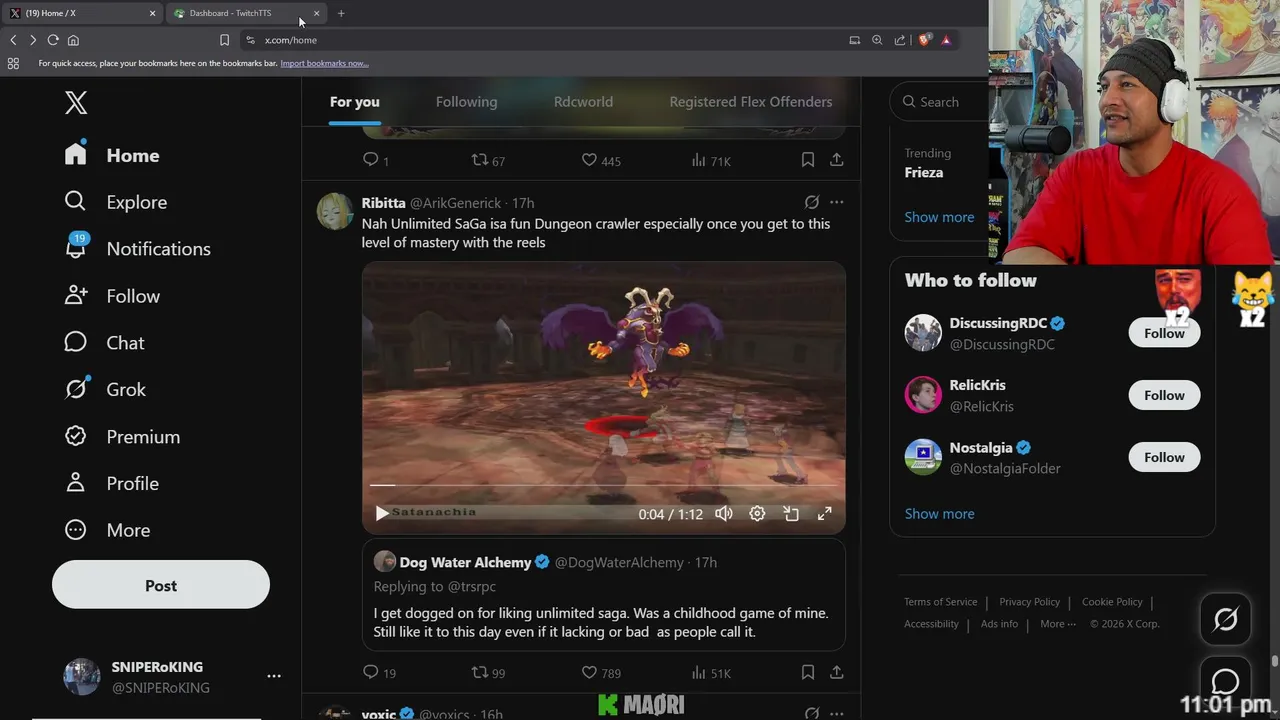Repost the post with 67 reposts
Image resolution: width=1280 pixels, height=720 pixels.
pos(488,160)
